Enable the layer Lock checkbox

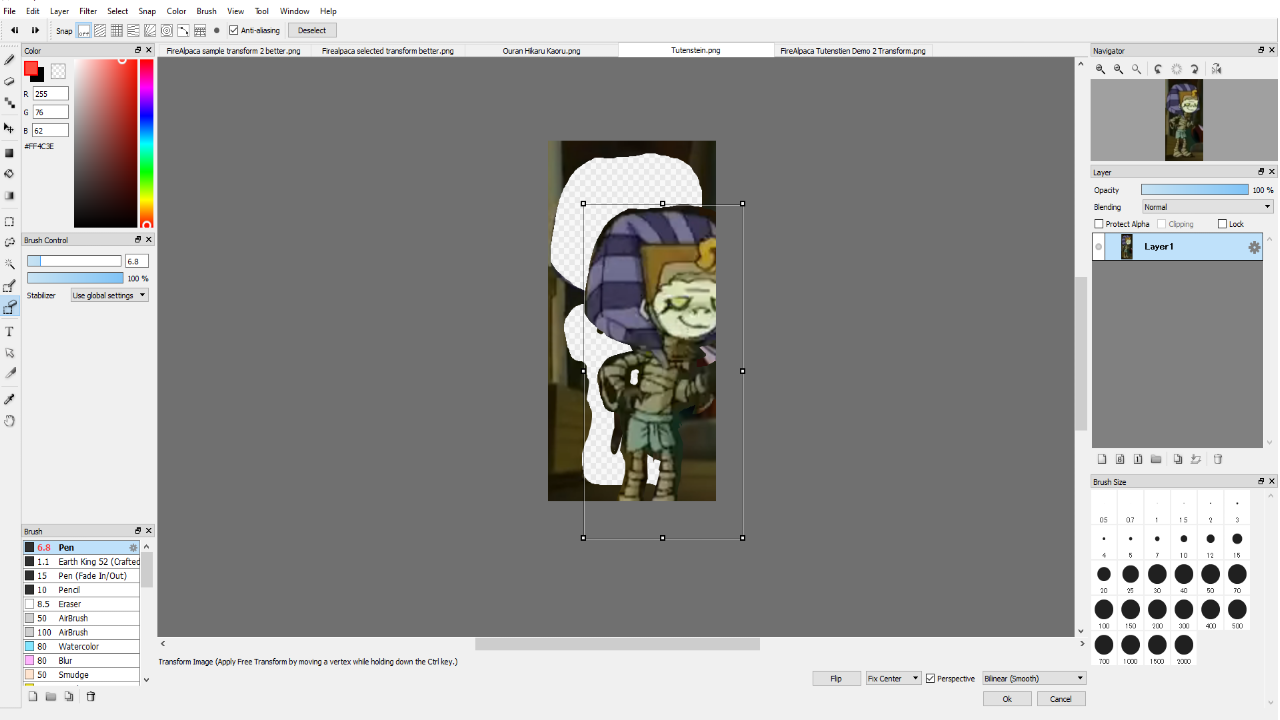pos(1222,224)
